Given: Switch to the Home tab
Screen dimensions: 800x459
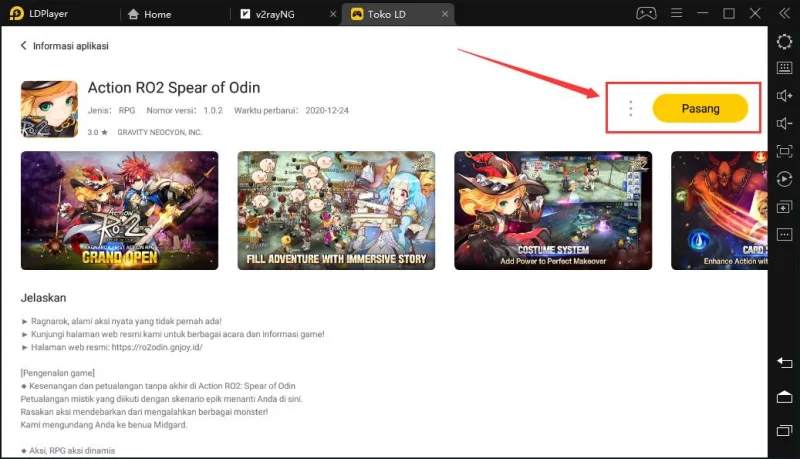Looking at the screenshot, I should [x=149, y=14].
